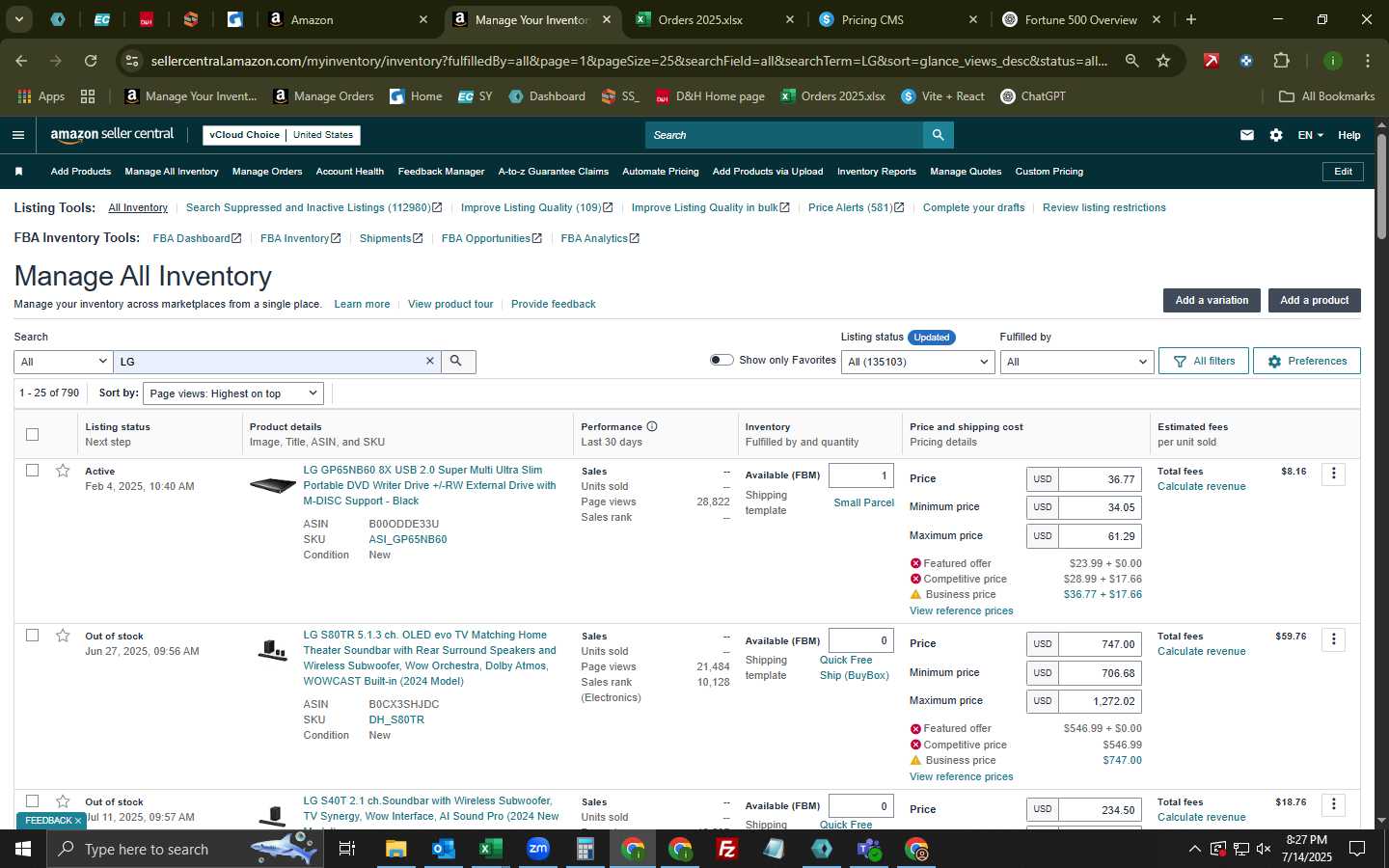Favorite the LG S40T listing star

(63, 801)
